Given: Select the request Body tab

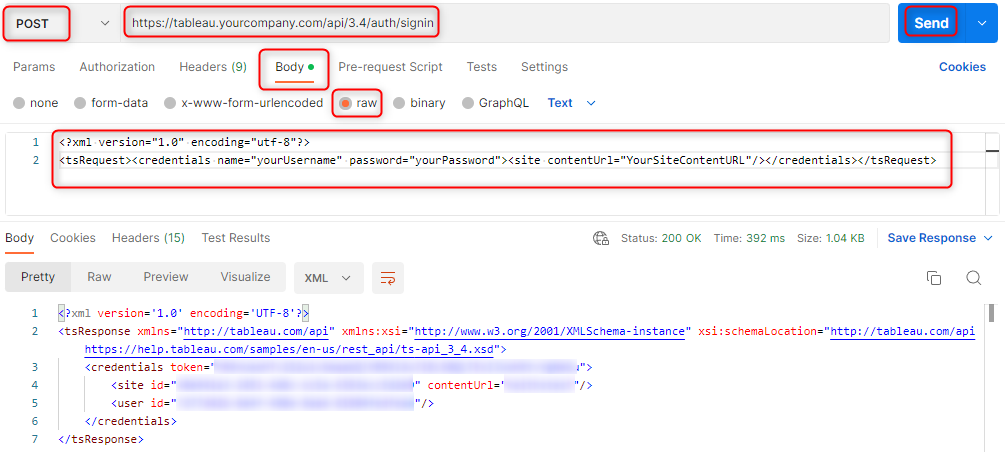Looking at the screenshot, I should pyautogui.click(x=294, y=67).
